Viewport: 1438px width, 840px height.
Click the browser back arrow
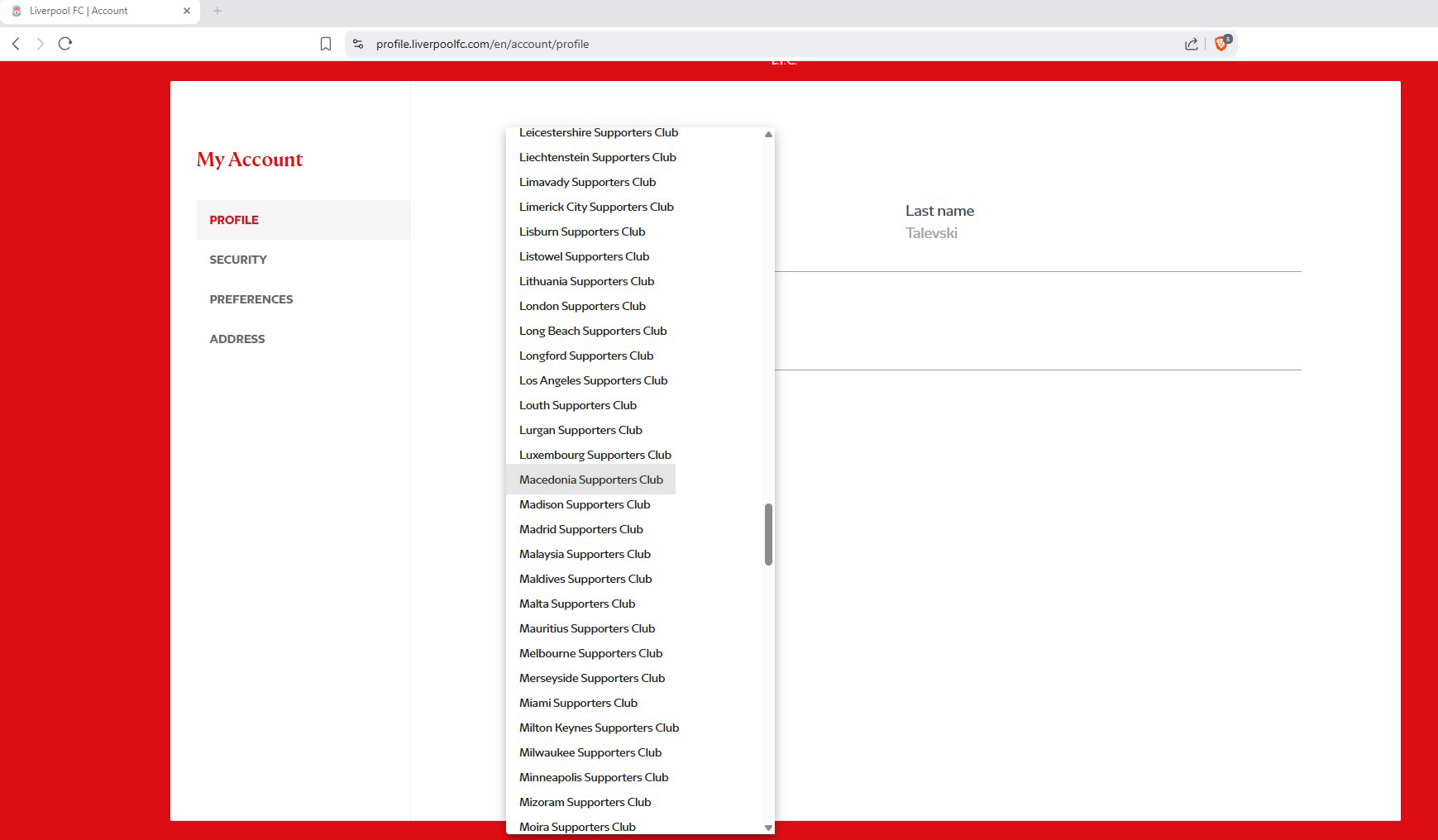click(16, 44)
